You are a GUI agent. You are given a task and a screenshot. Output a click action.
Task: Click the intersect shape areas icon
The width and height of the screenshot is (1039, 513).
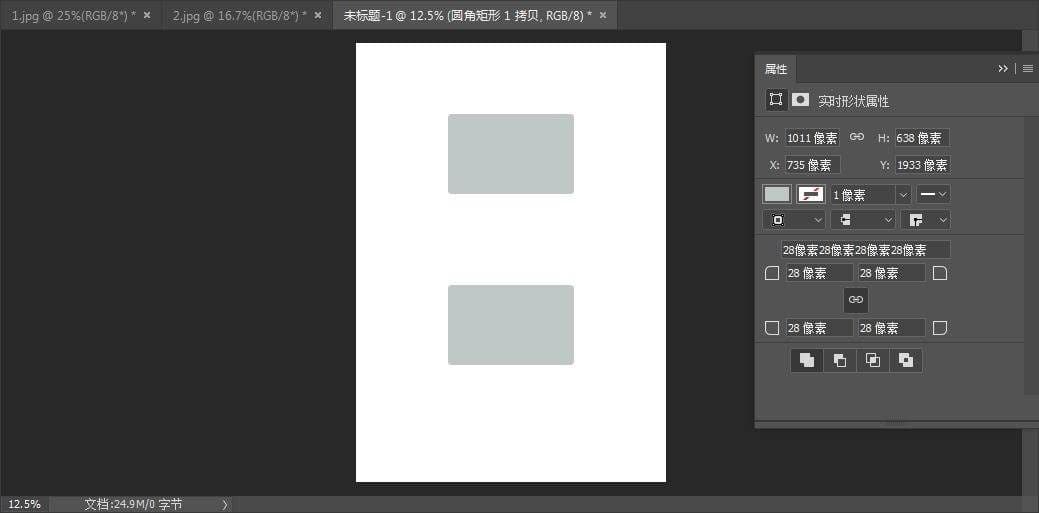point(873,360)
